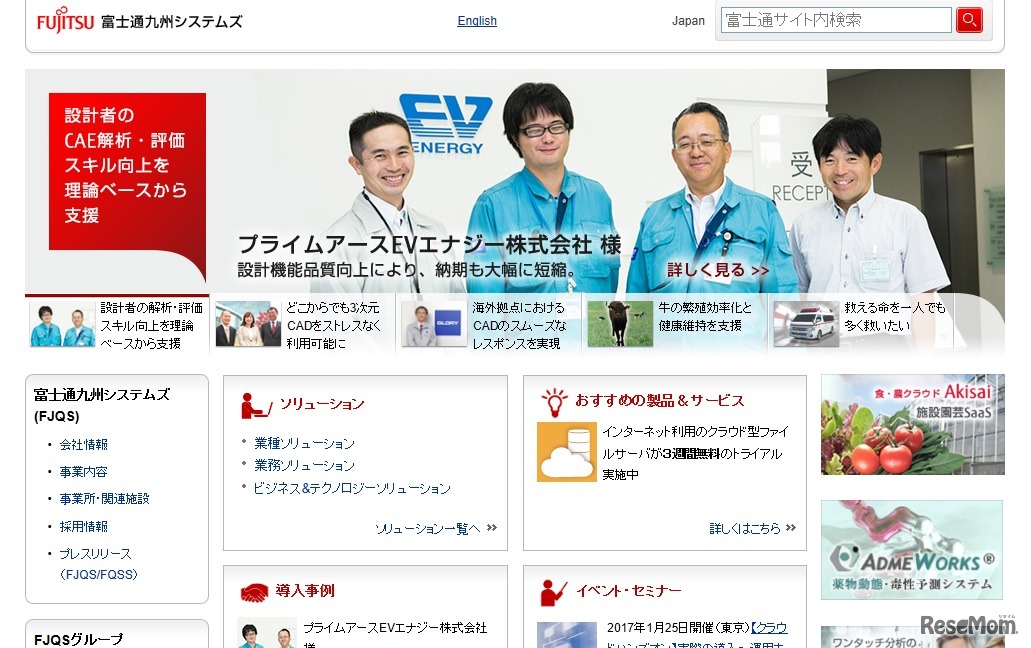Open the 2017年1月25日開催 クラウド event link
Image resolution: width=1031 pixels, height=648 pixels.
pyautogui.click(x=696, y=636)
